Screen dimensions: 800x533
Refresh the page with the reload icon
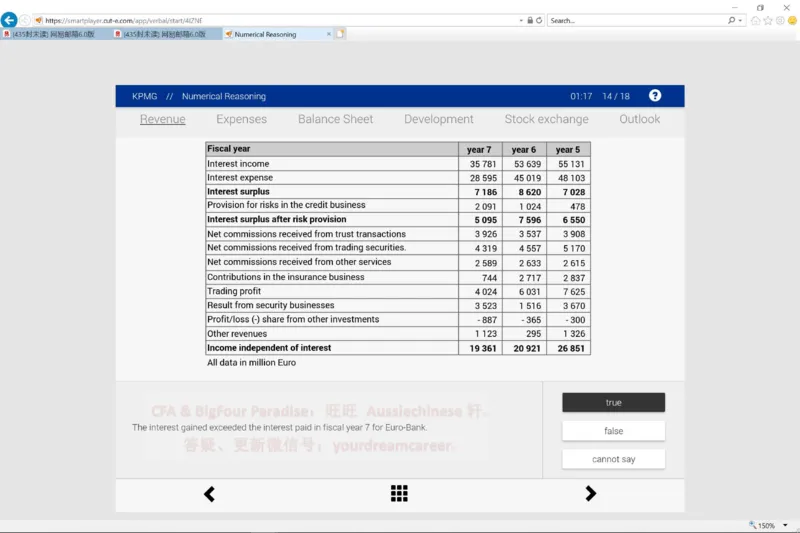tap(539, 20)
